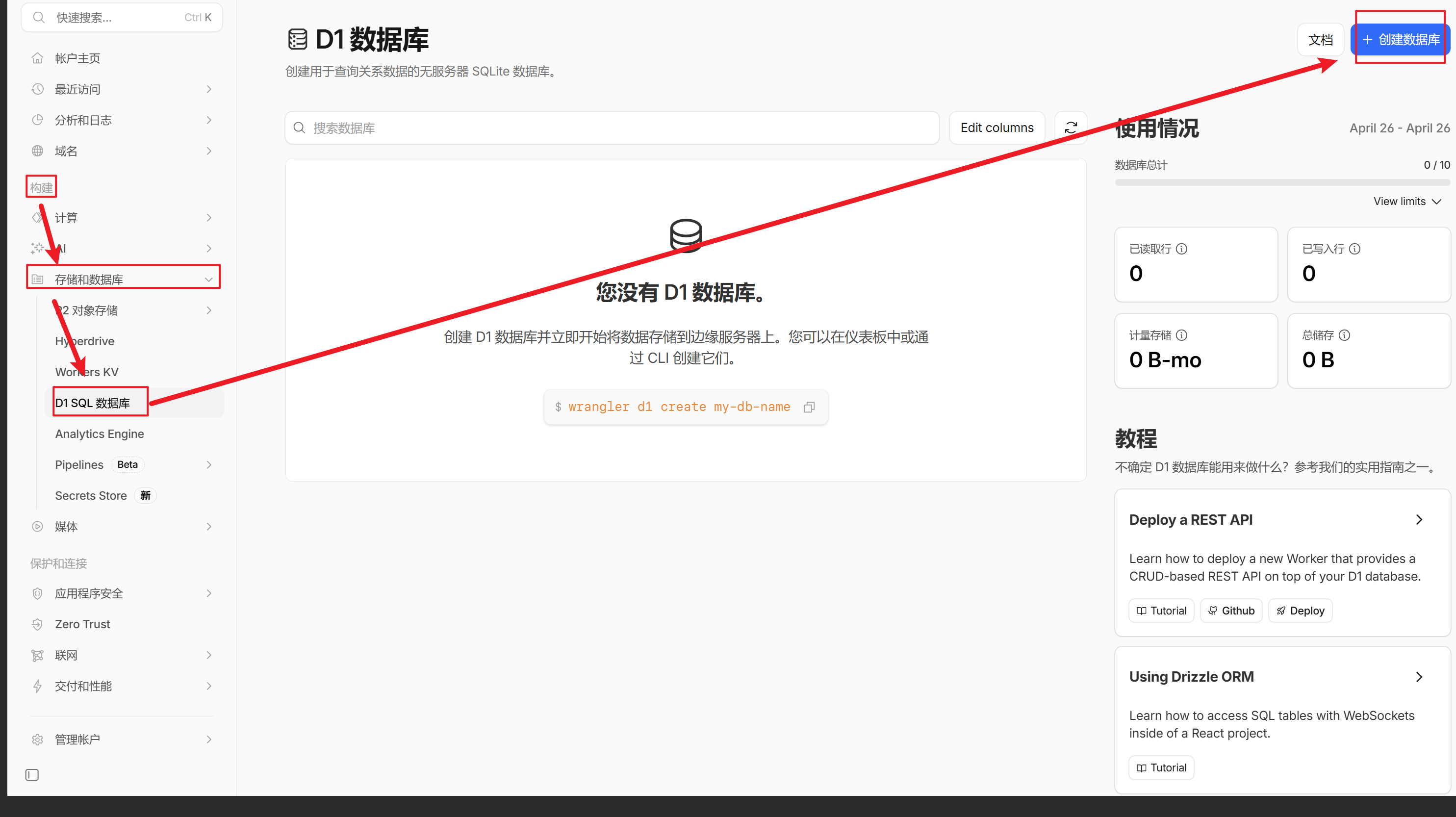1456x817 pixels.
Task: Click the lightning icon beside 交付和性能
Action: pos(37,686)
